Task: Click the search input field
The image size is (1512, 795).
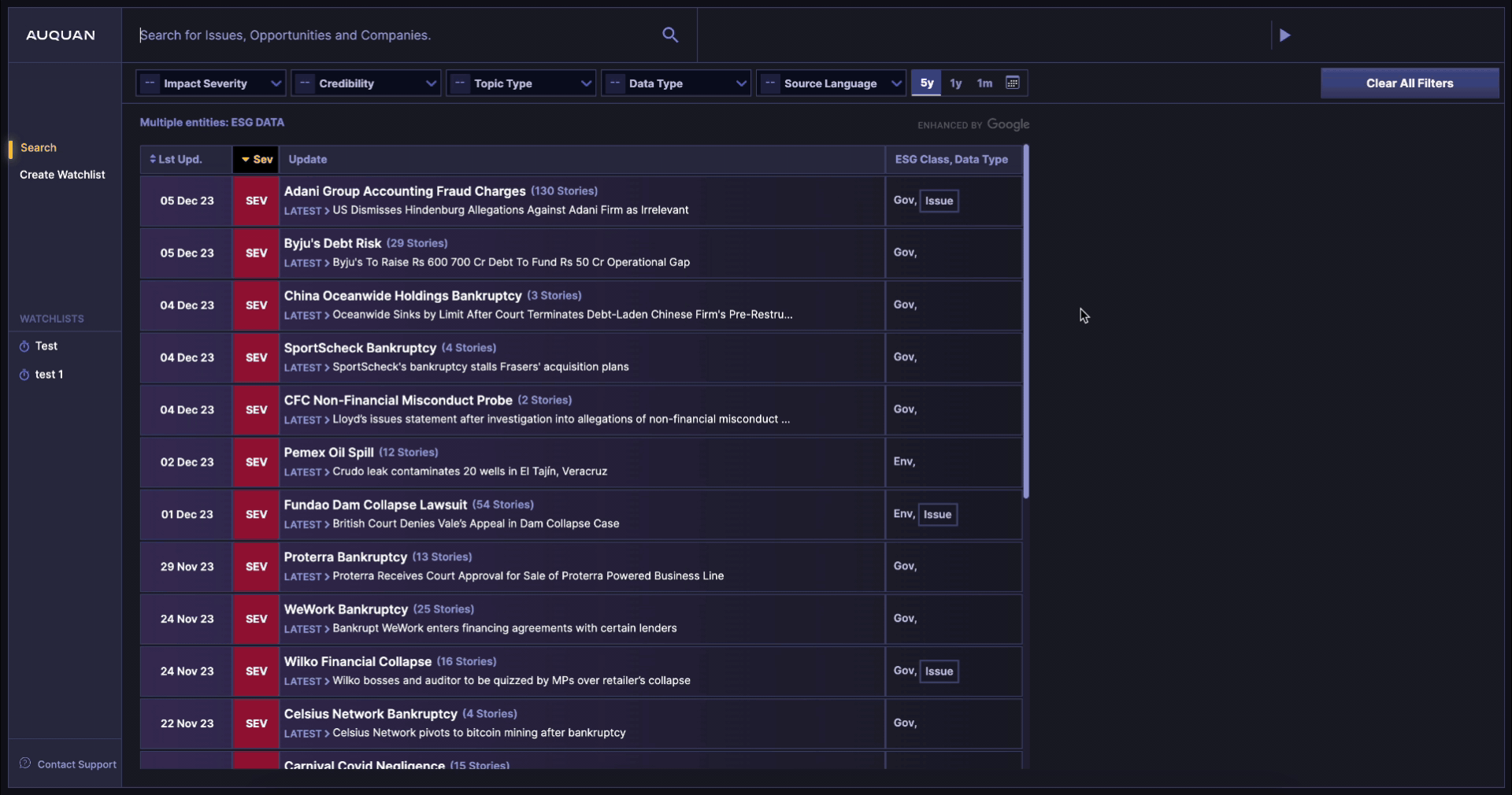Action: 398,35
